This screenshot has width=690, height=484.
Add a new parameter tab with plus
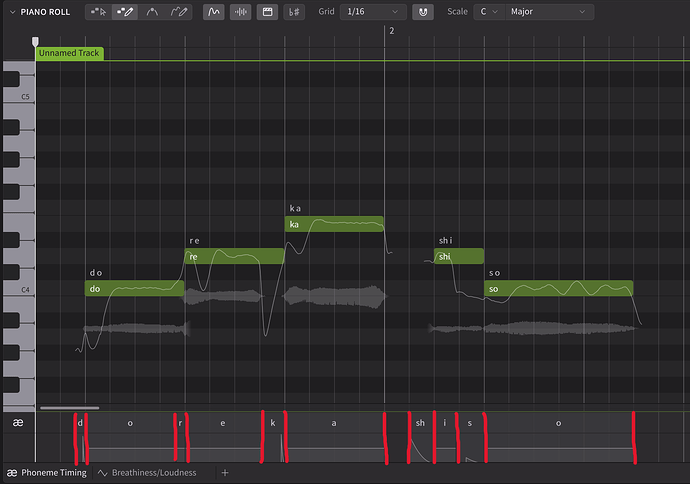[225, 473]
